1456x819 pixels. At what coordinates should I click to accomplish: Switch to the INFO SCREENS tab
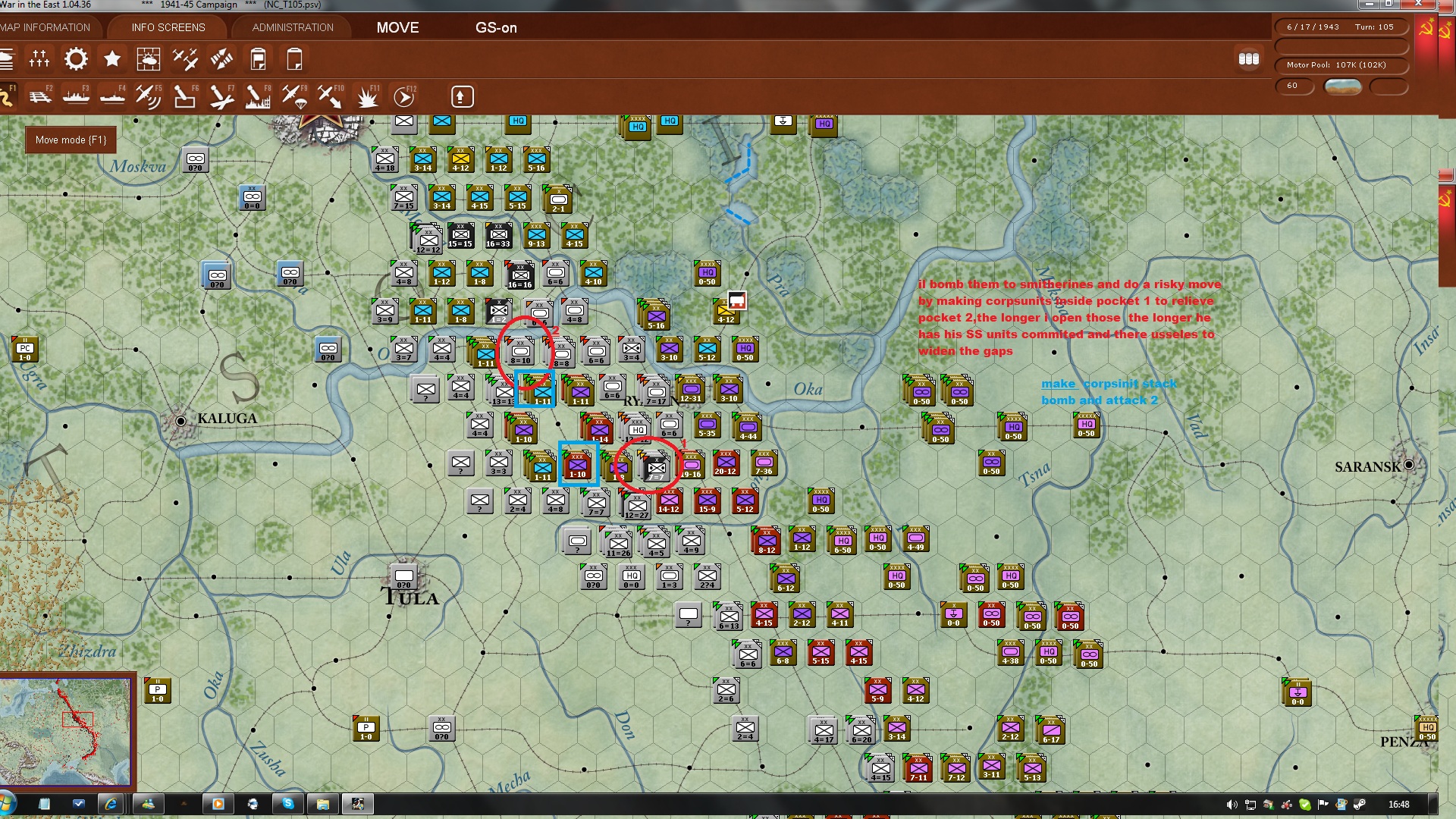point(168,27)
